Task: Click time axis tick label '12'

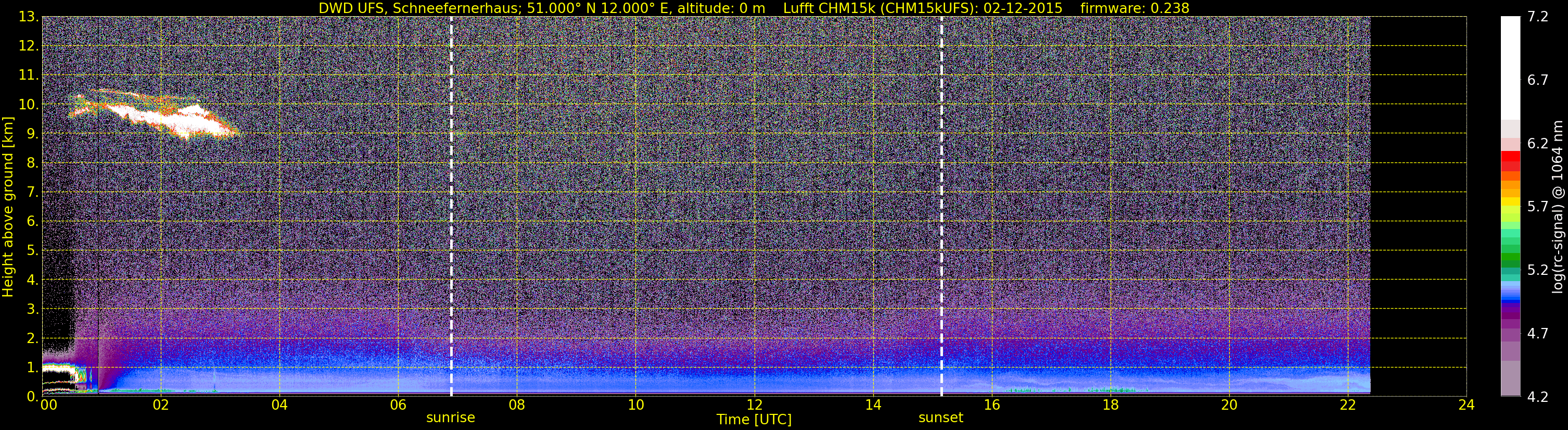Action: tap(754, 405)
